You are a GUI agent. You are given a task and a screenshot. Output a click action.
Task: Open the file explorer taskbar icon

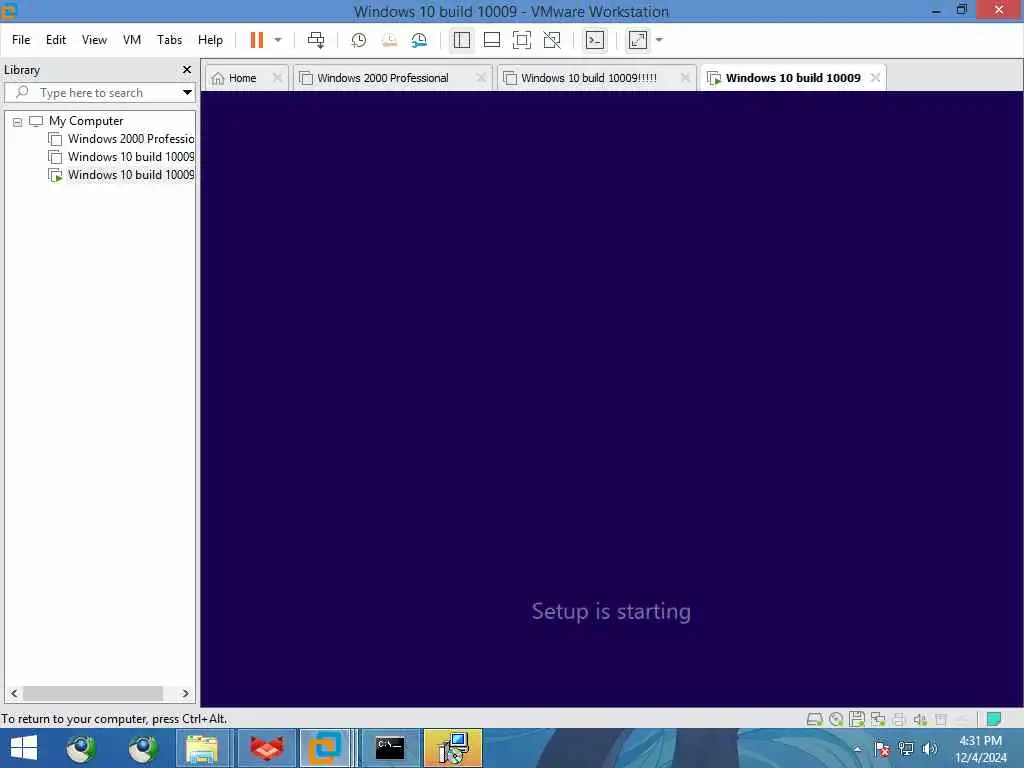(202, 748)
